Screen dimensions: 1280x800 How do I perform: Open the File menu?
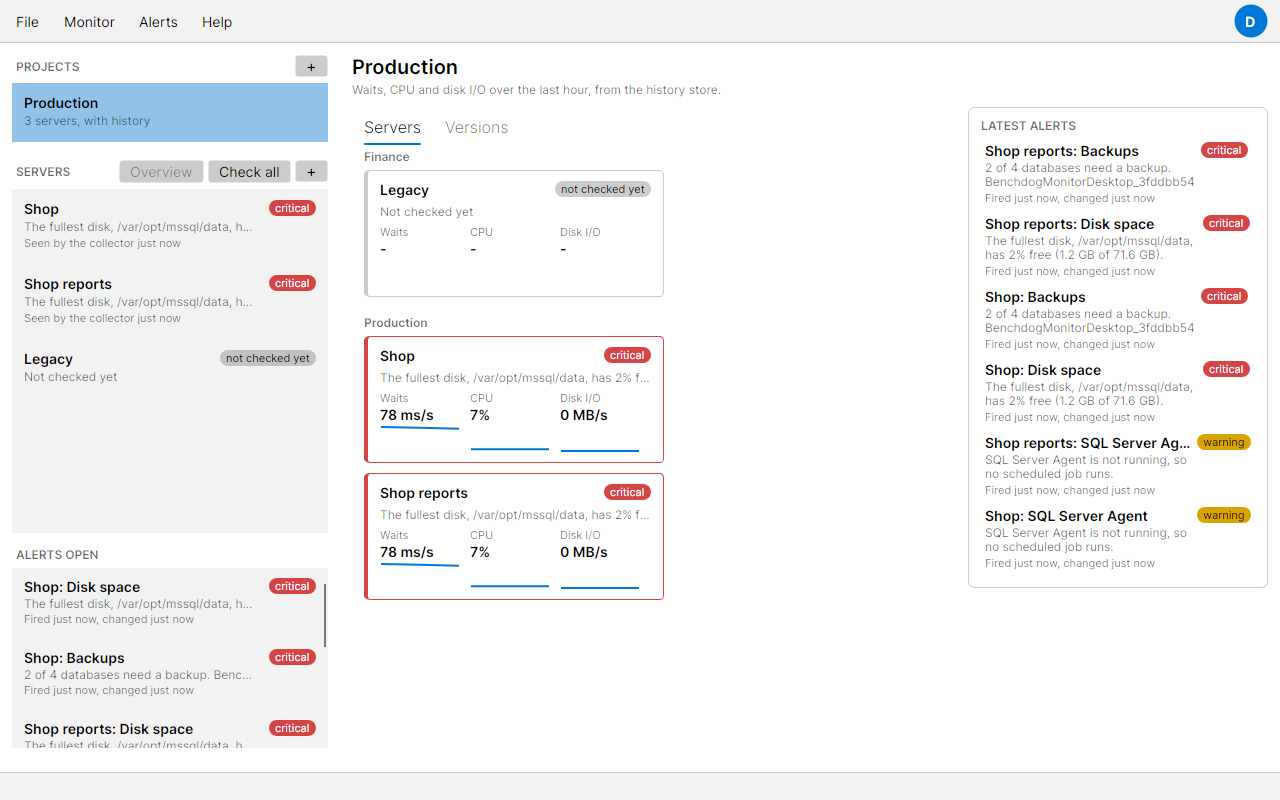point(27,22)
